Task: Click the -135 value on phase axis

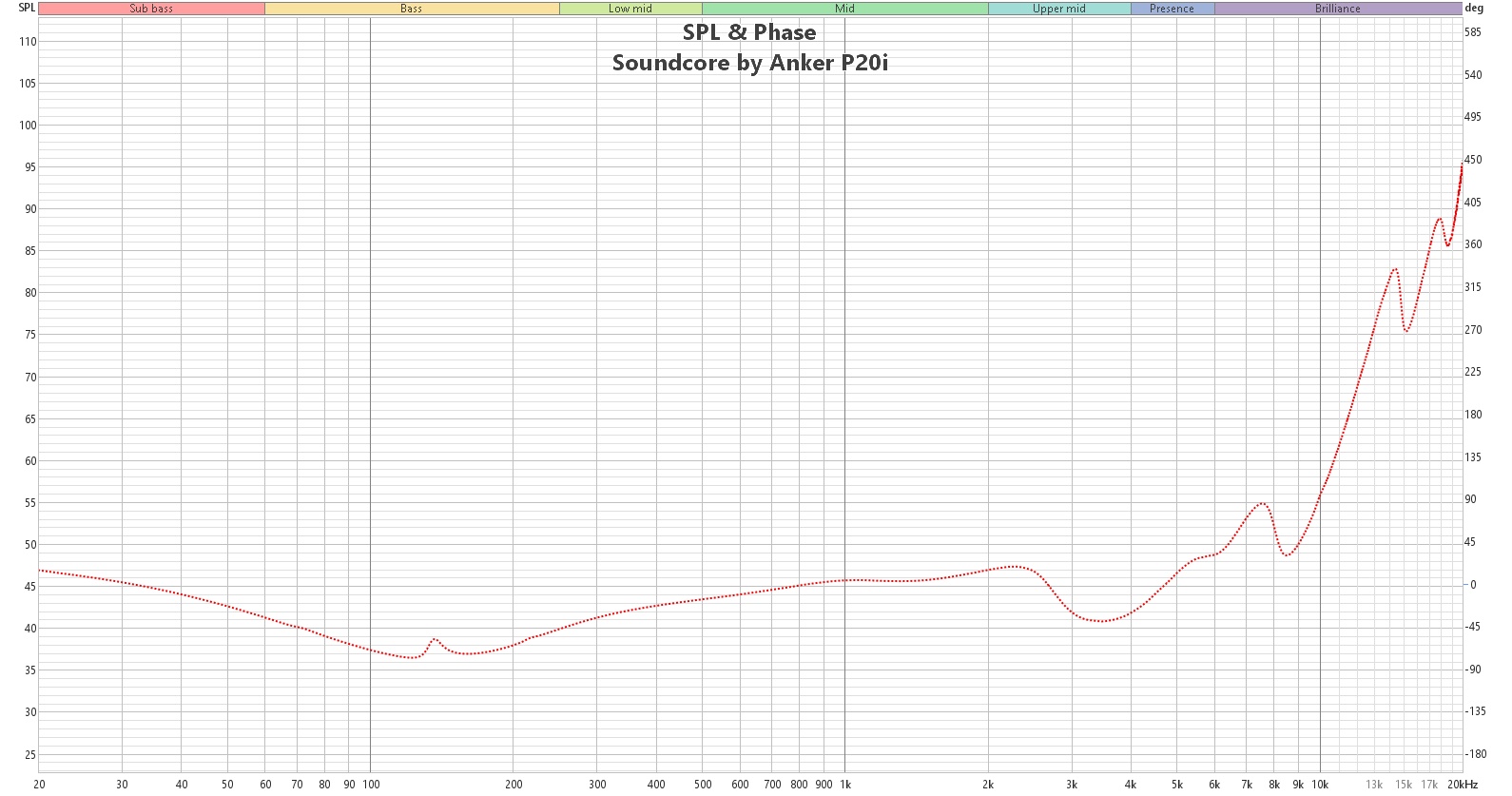Action: (x=1476, y=711)
